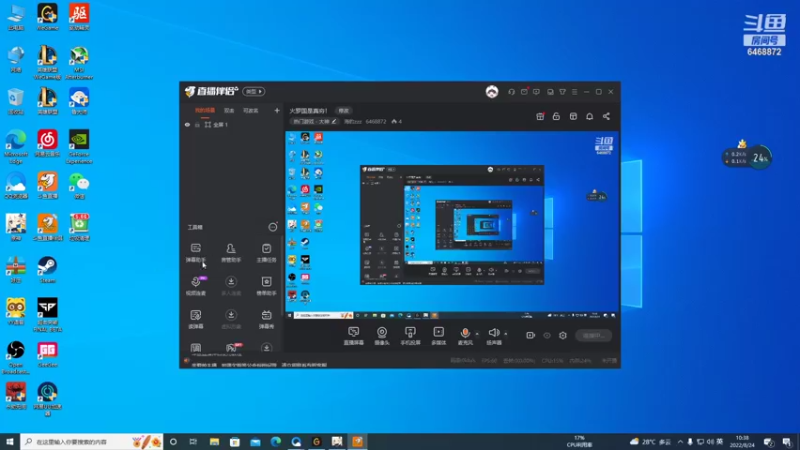Image resolution: width=800 pixels, height=450 pixels.
Task: Open the mail message icon in title bar
Action: point(524,92)
